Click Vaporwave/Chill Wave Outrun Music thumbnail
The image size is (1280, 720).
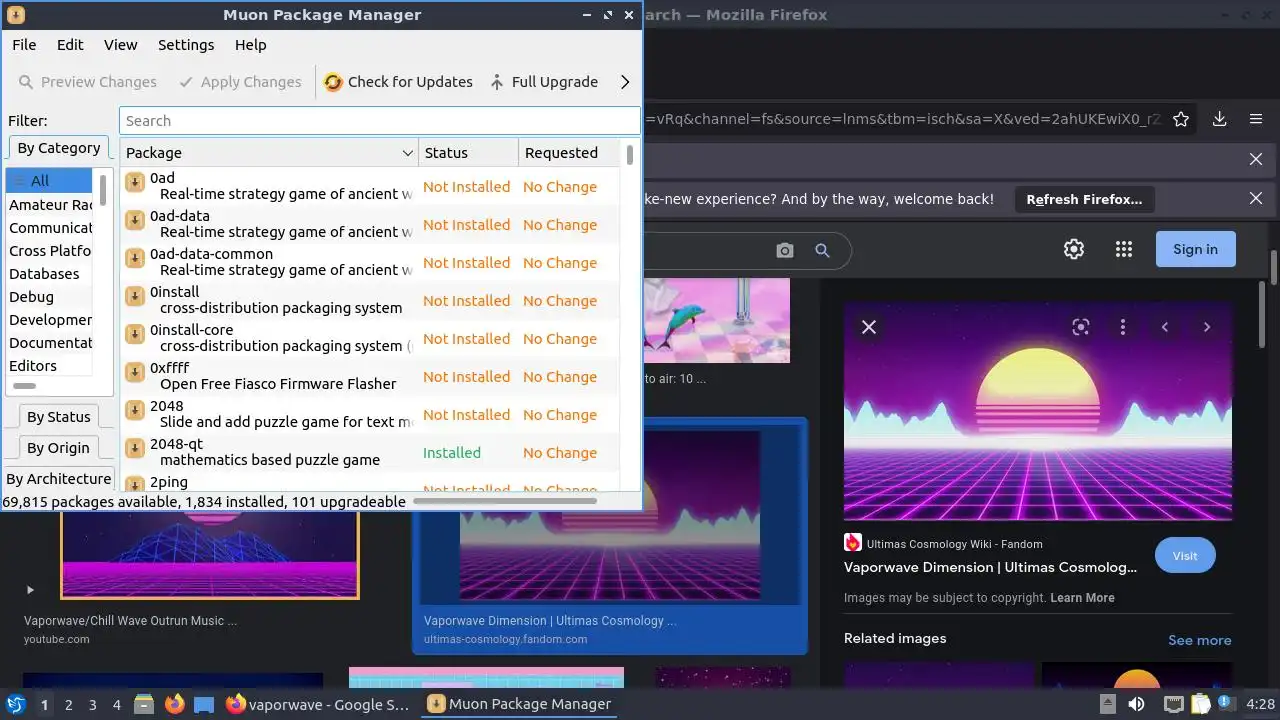[x=210, y=555]
